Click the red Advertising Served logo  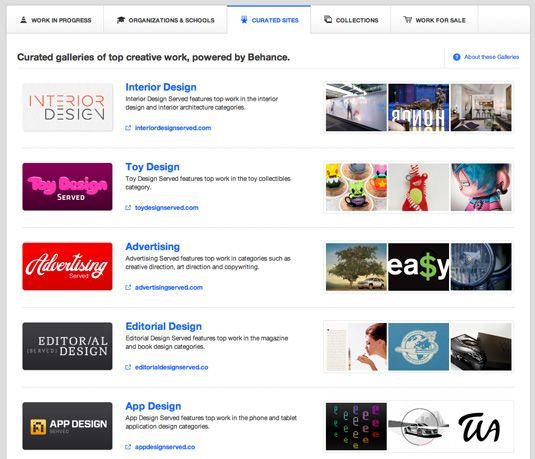tap(68, 267)
